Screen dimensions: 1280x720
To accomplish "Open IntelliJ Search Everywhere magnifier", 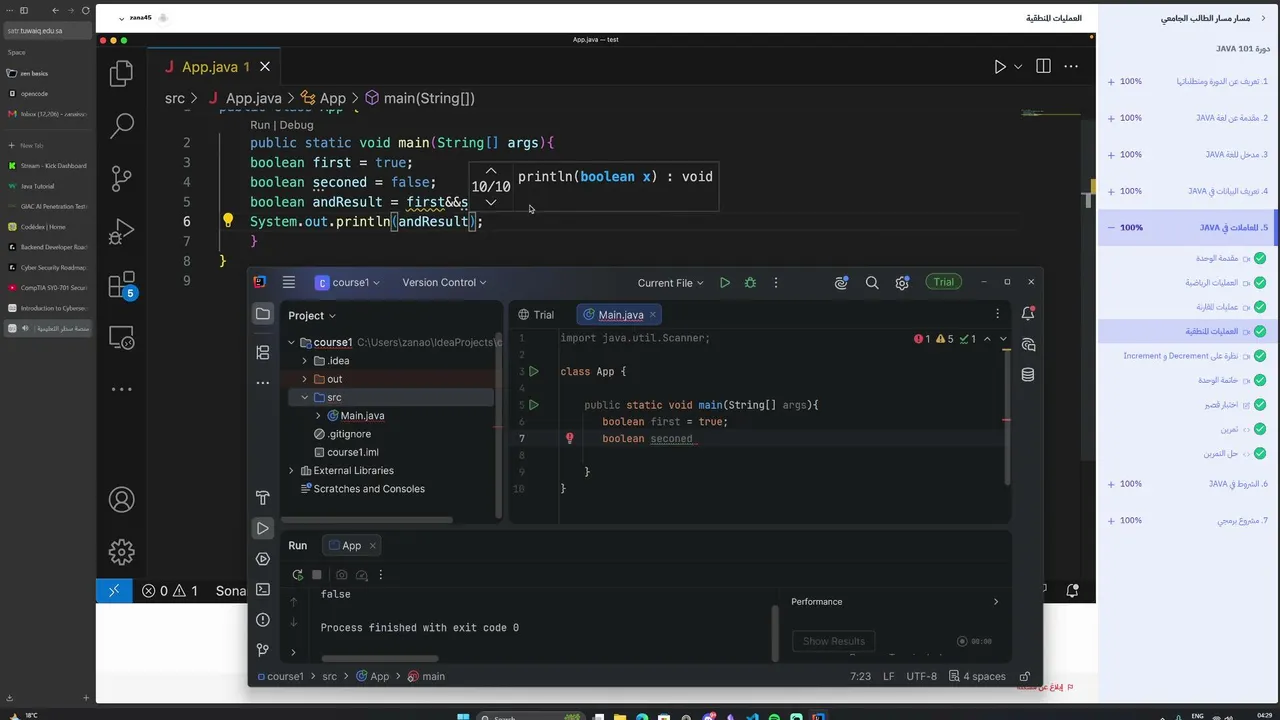I will 872,283.
